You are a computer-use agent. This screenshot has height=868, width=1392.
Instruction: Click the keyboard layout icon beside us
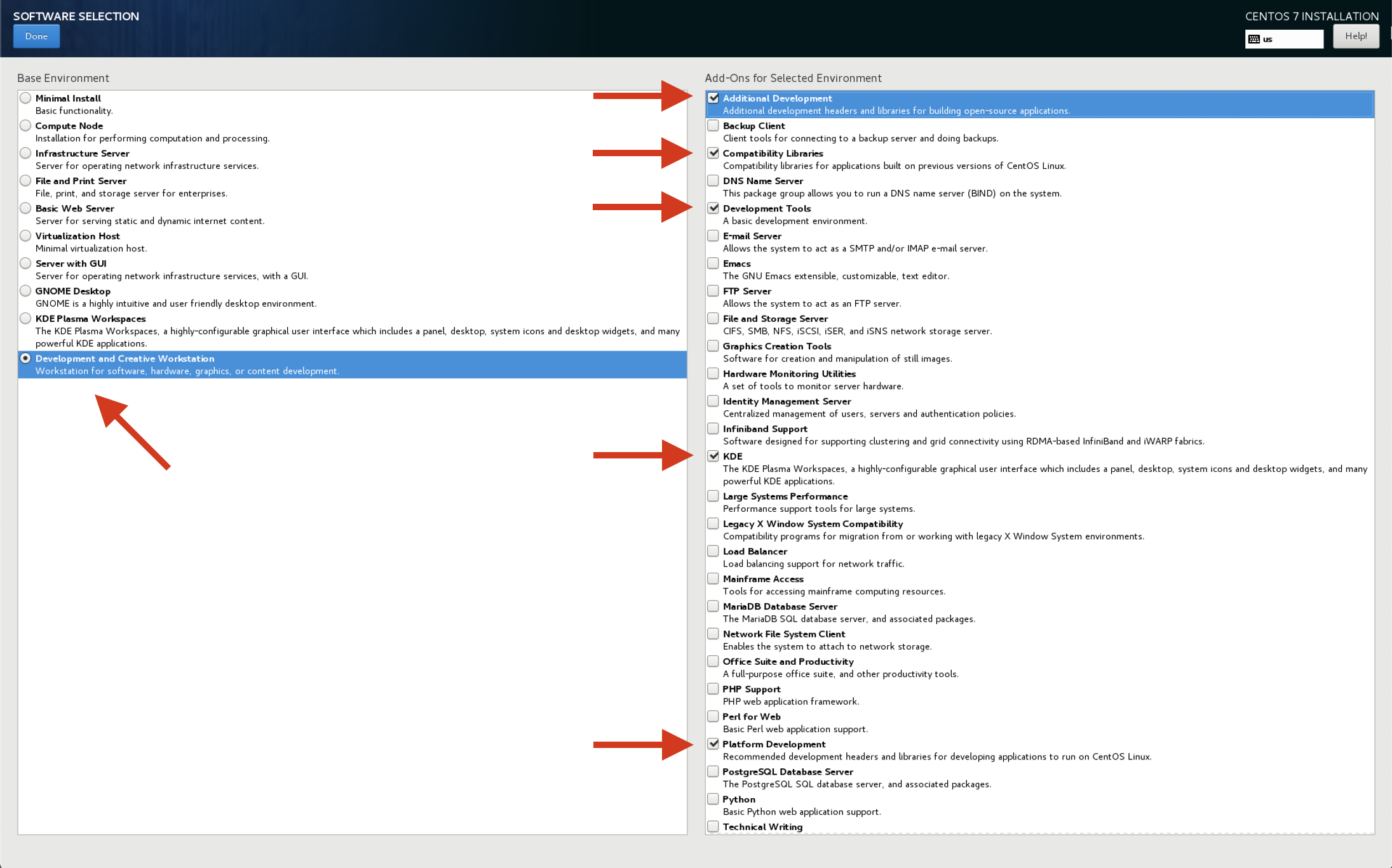coord(1253,39)
